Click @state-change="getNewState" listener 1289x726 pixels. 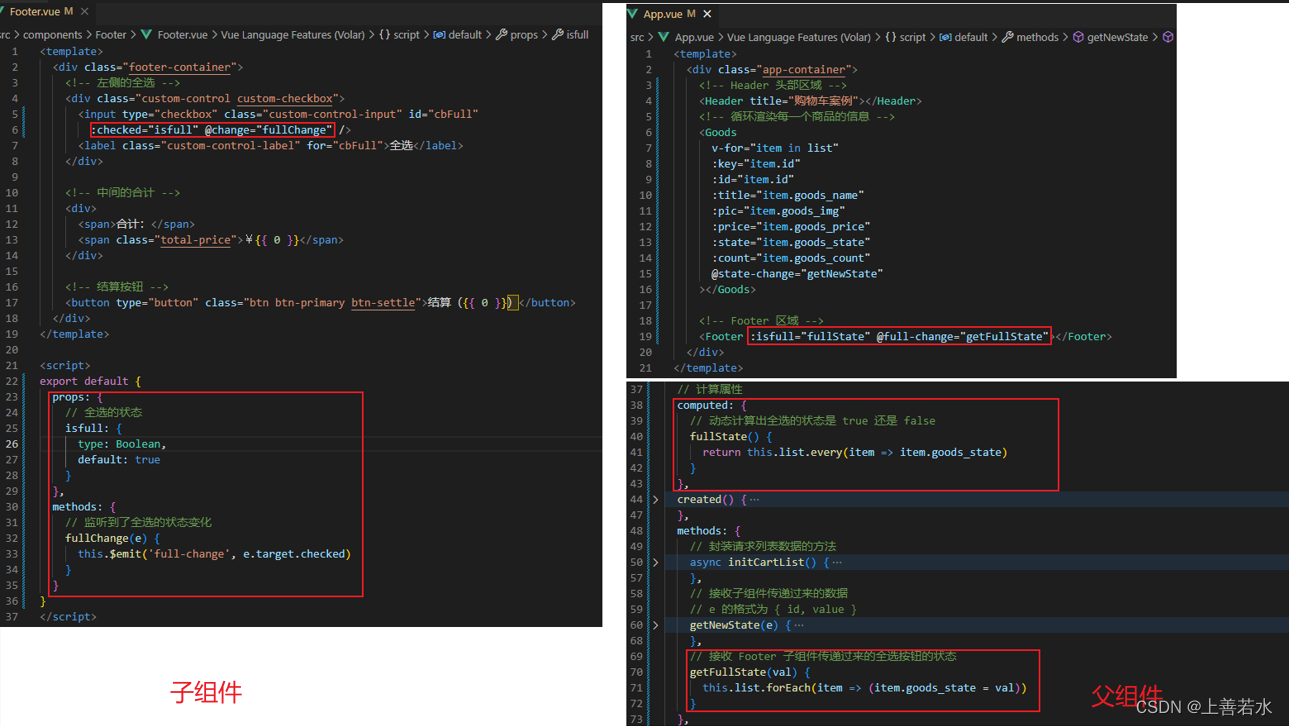(797, 274)
